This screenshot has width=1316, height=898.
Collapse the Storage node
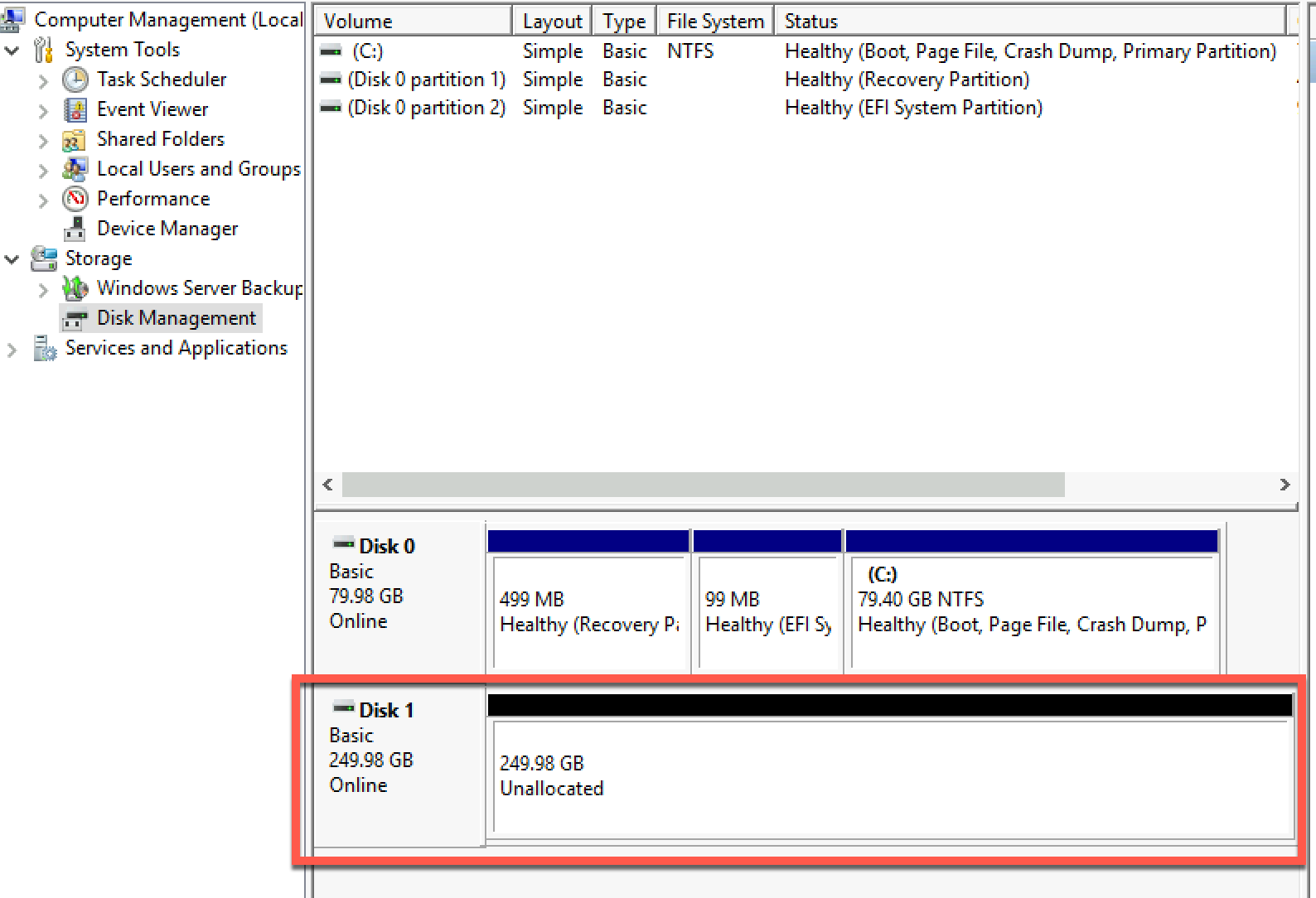(12, 259)
